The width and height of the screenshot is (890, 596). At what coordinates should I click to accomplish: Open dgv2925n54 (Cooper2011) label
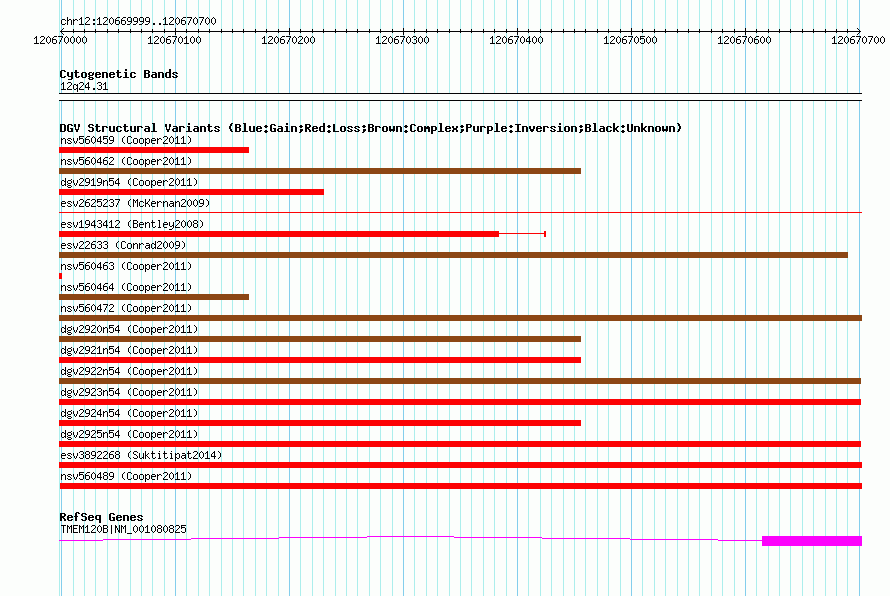point(129,434)
